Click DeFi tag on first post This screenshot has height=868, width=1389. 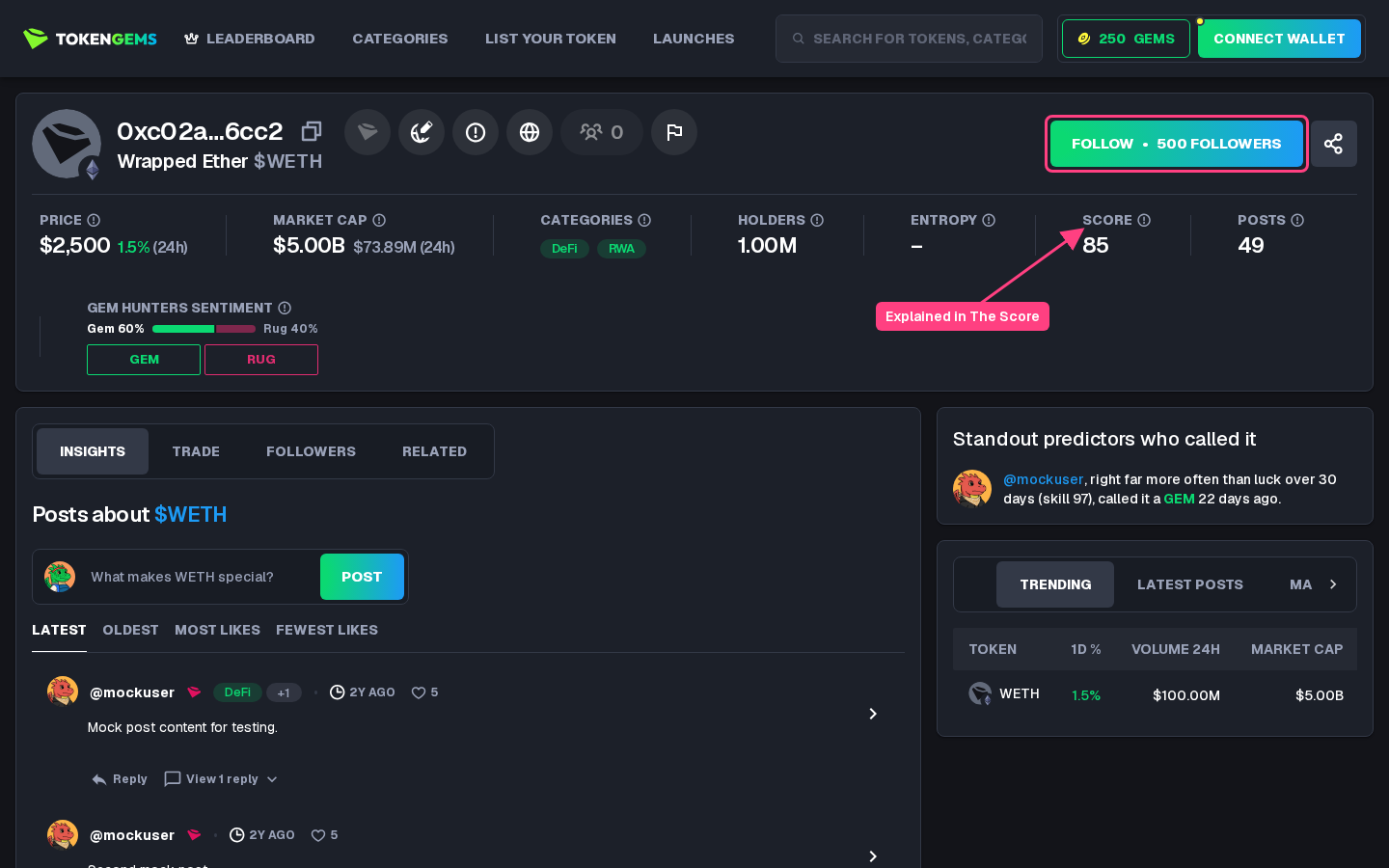click(x=237, y=692)
